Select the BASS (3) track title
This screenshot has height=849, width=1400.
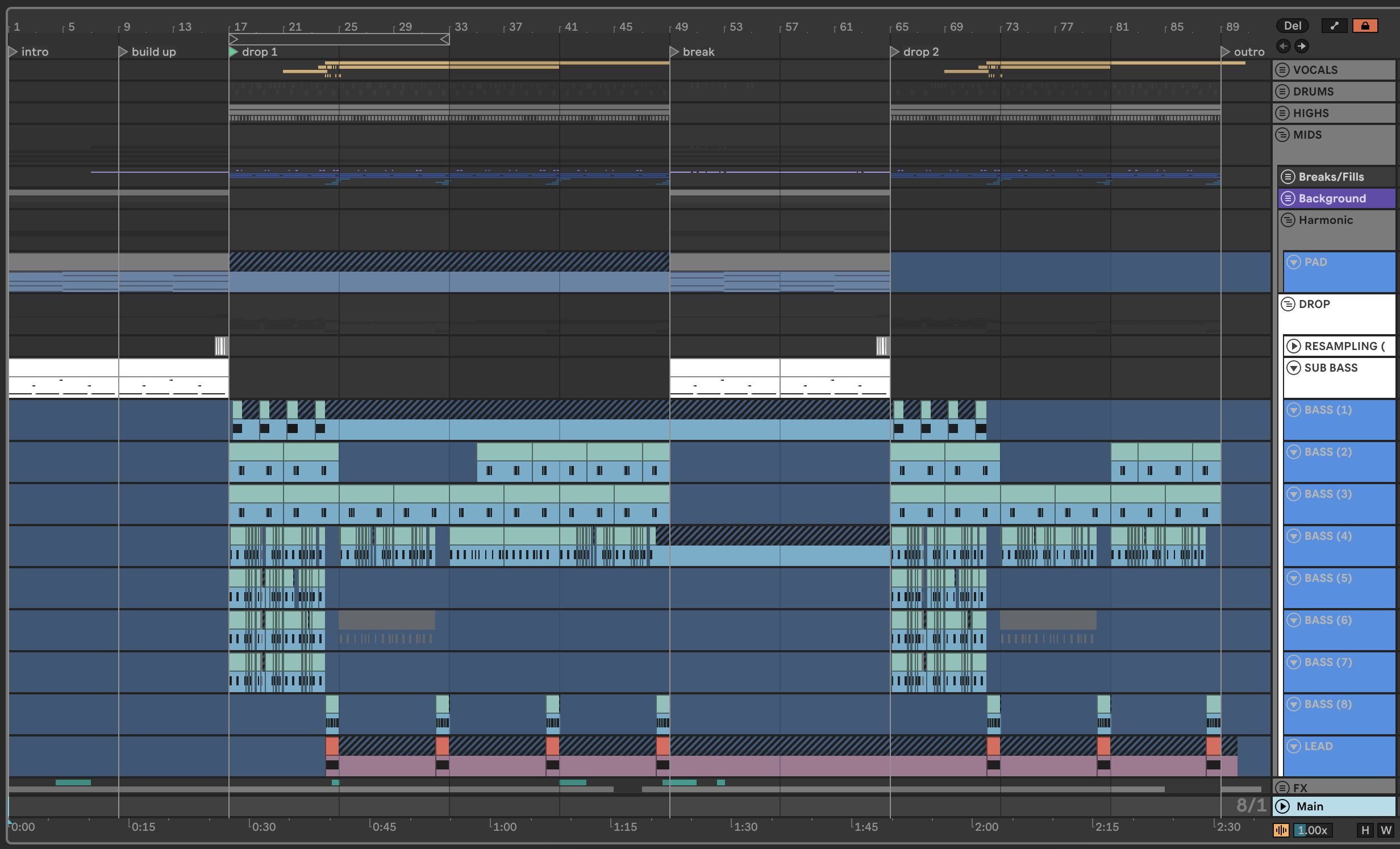(1328, 494)
